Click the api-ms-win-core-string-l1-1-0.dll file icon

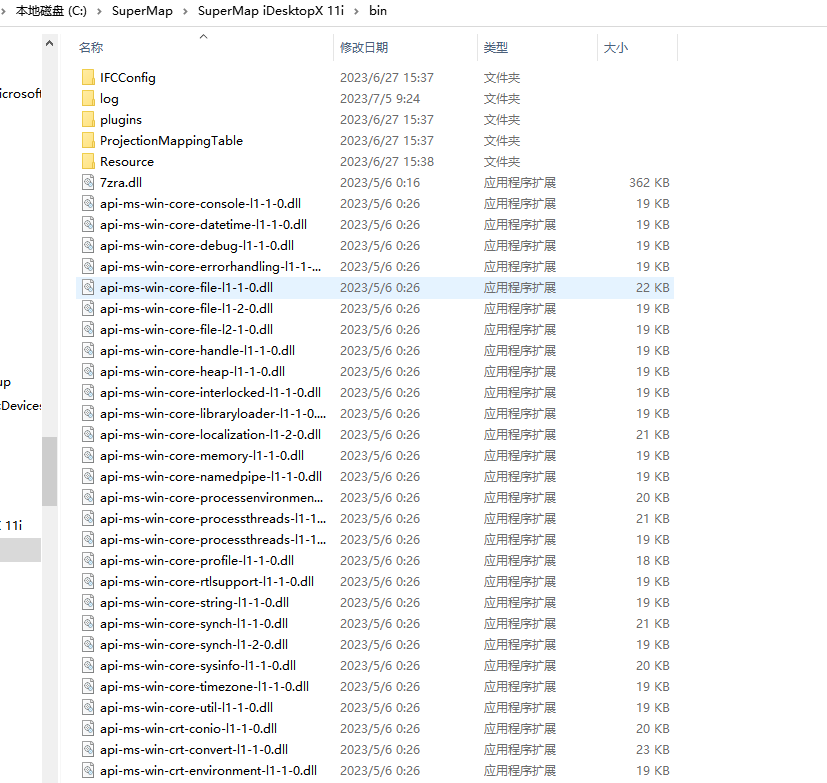pos(88,603)
